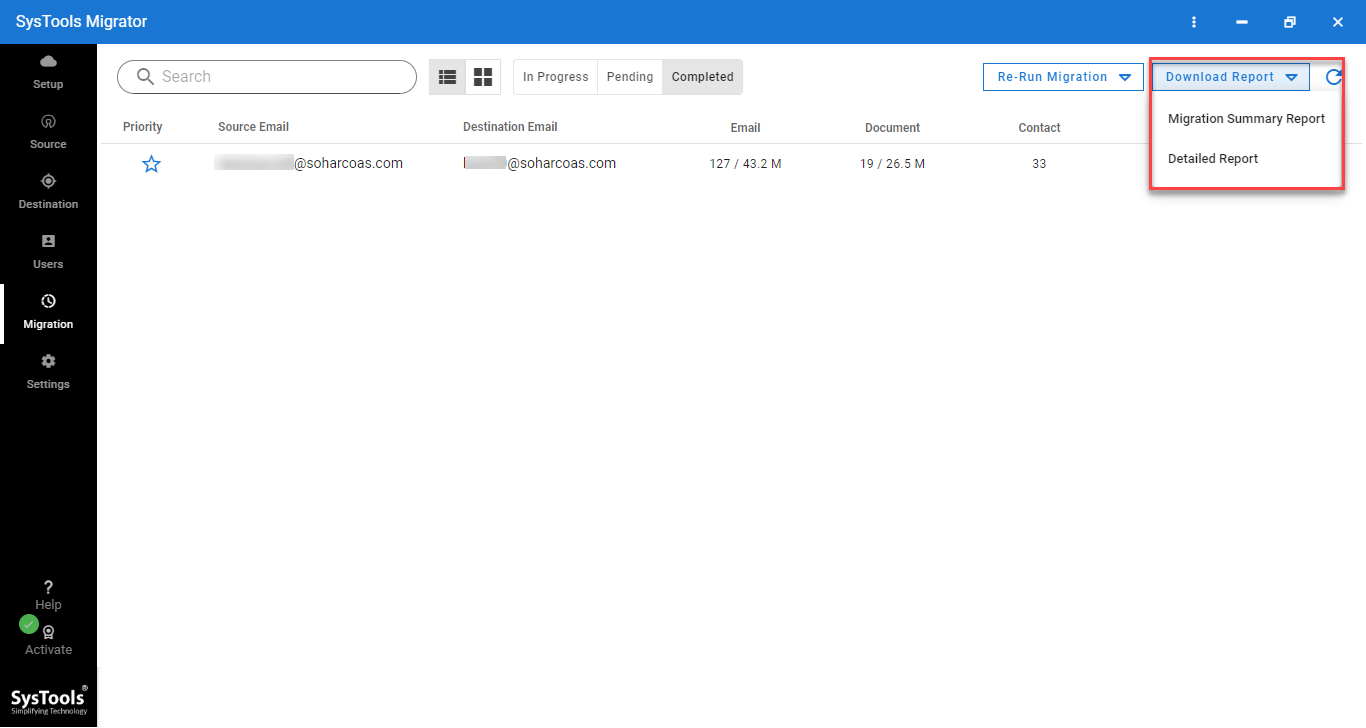The height and width of the screenshot is (728, 1366).
Task: Sort by the Source Email column header
Action: click(x=253, y=127)
